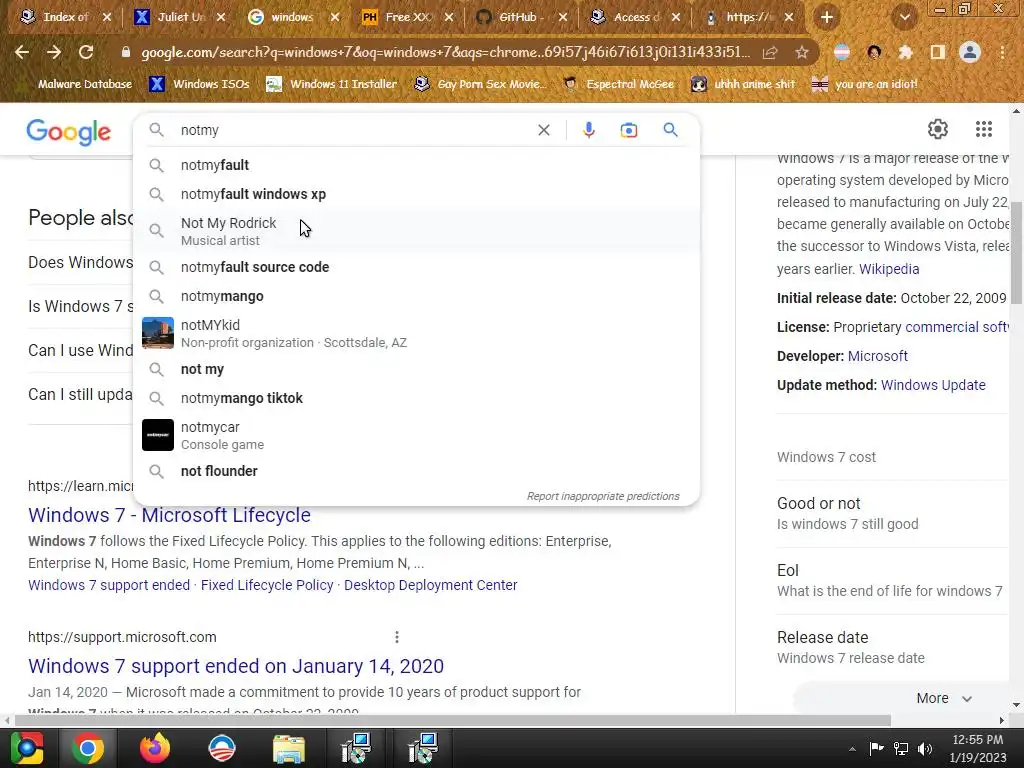Open the Microsoft developer link
This screenshot has width=1024, height=768.
click(x=878, y=356)
